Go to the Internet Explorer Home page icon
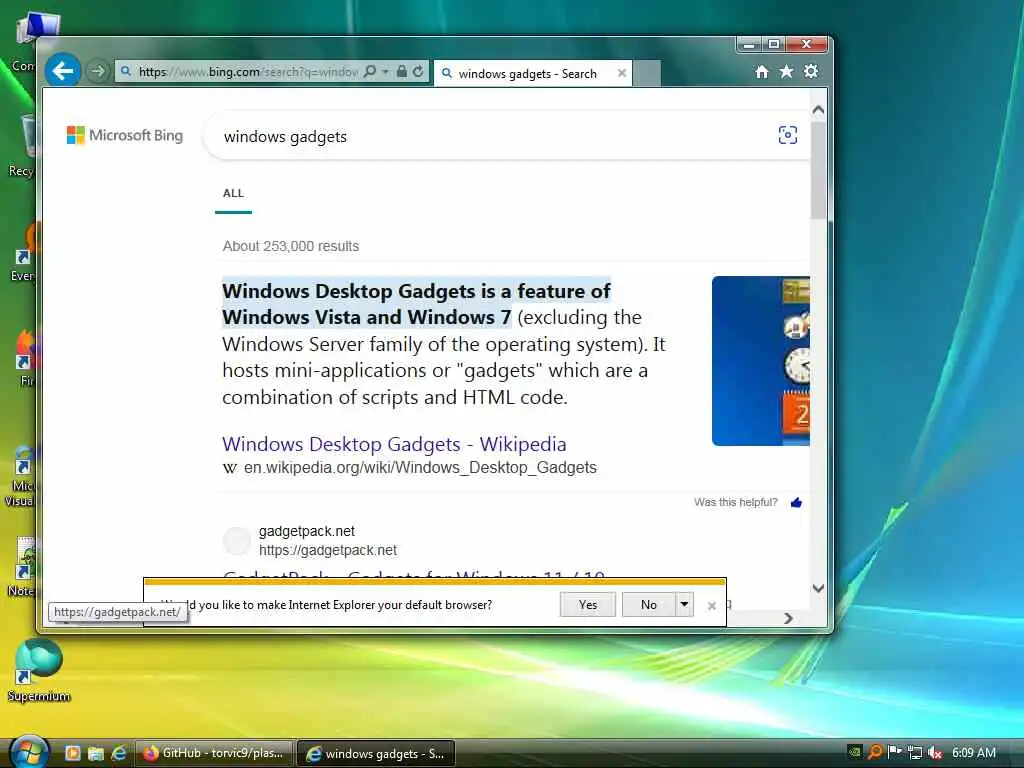The image size is (1024, 768). pyautogui.click(x=761, y=72)
